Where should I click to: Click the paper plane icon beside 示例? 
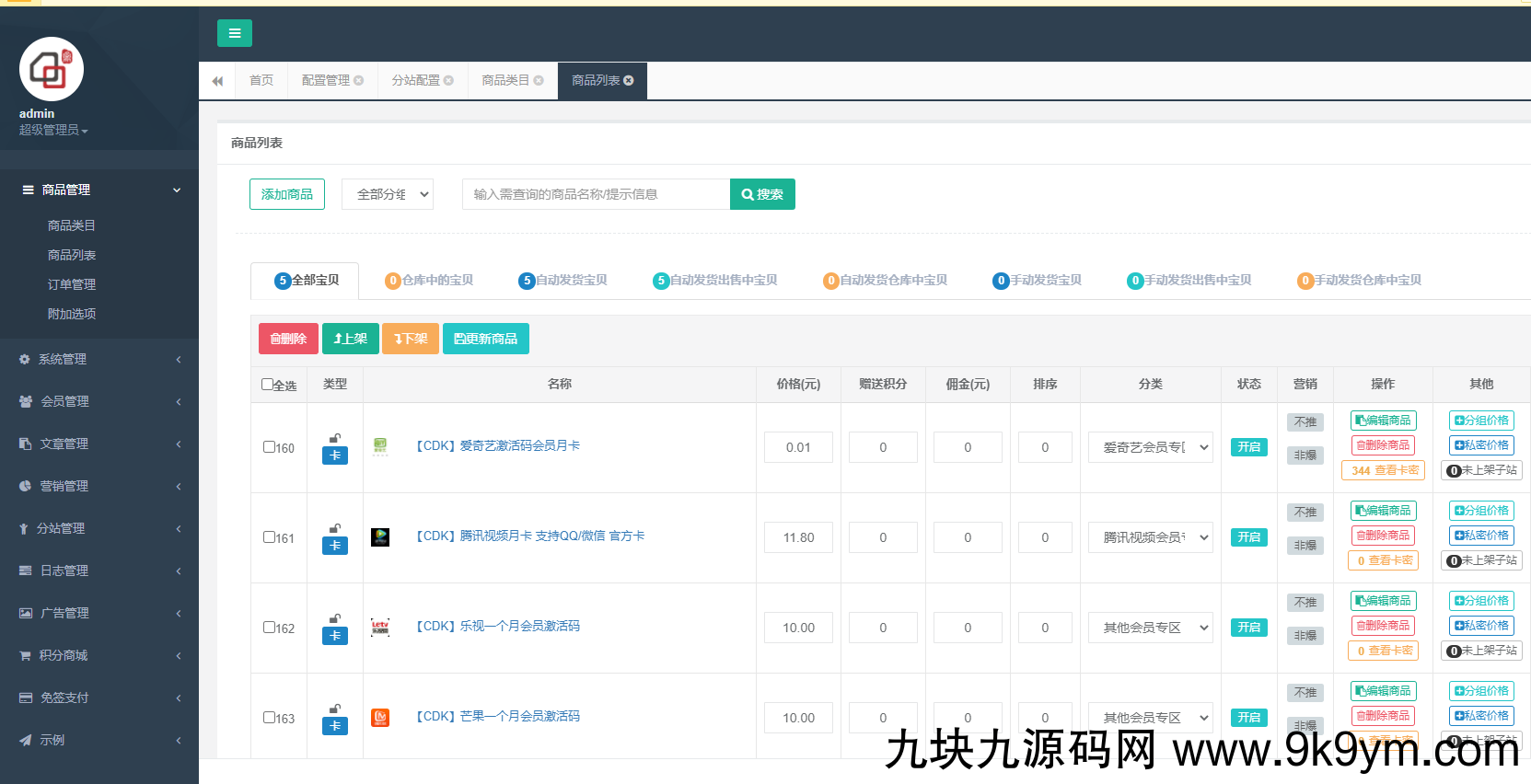pos(25,740)
